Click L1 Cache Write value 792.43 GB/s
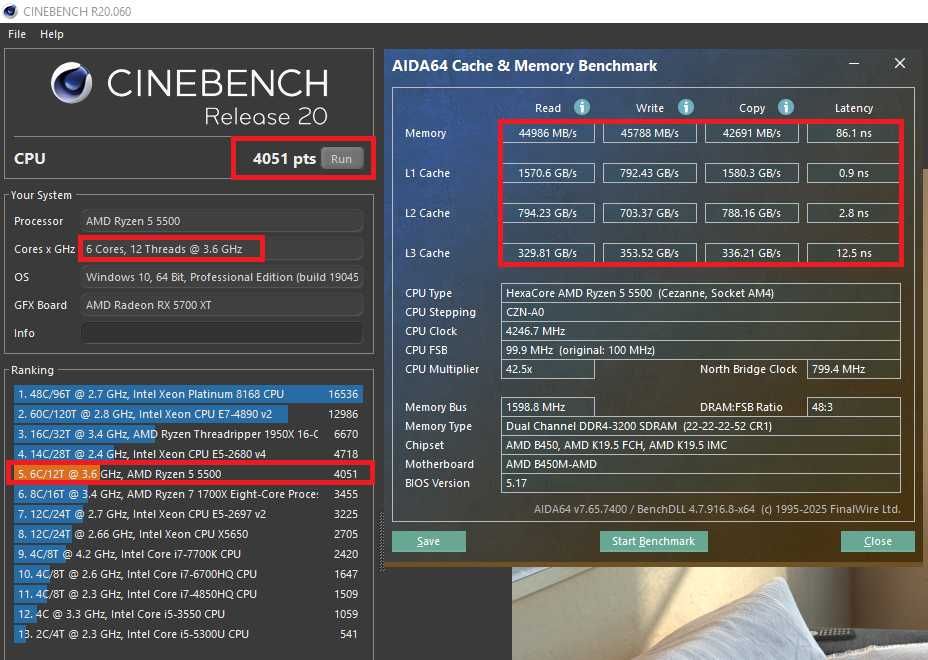This screenshot has height=660, width=928. tap(649, 173)
